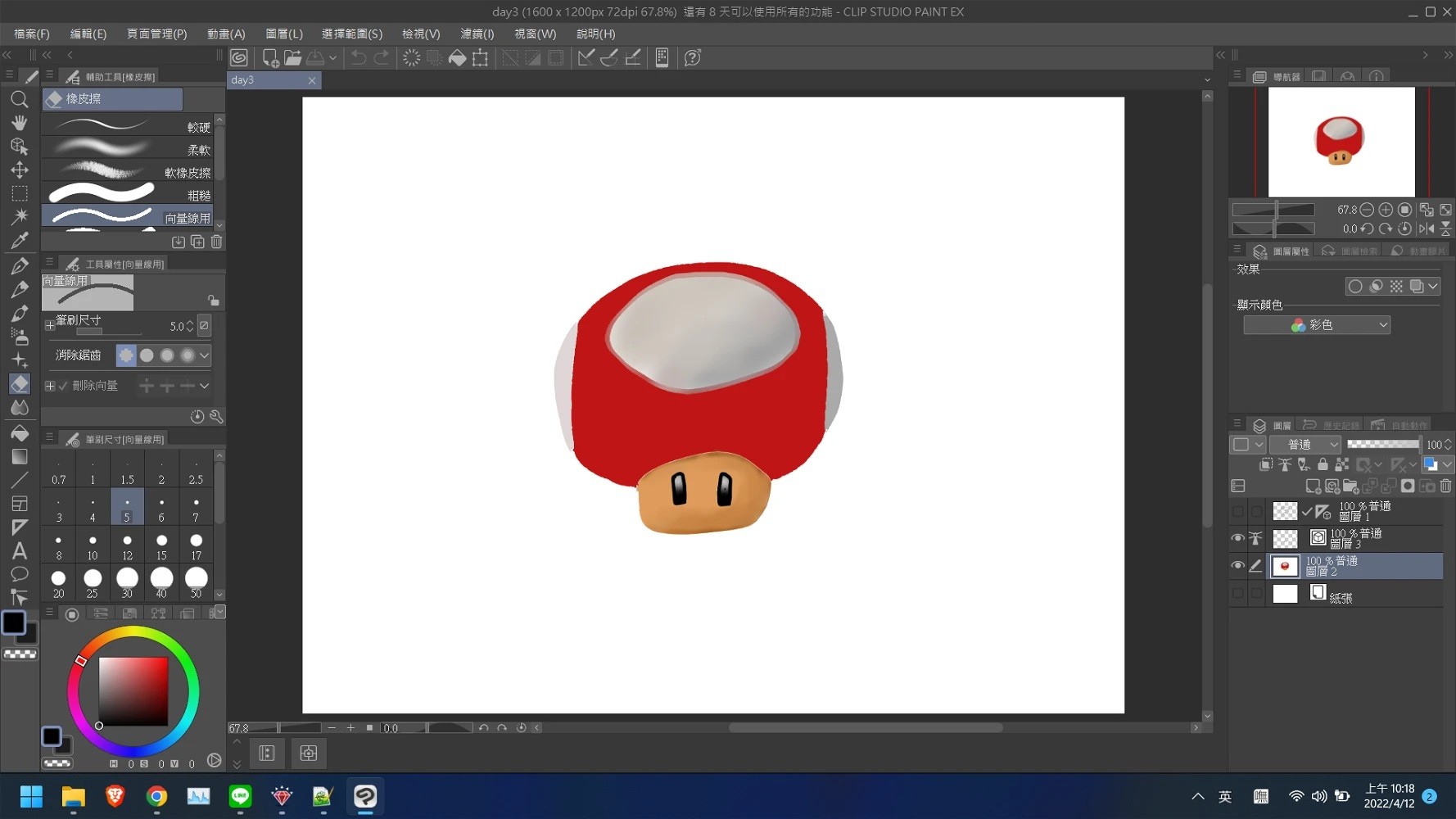The image size is (1456, 819).
Task: Delete sub tool with trash icon
Action: tap(216, 242)
